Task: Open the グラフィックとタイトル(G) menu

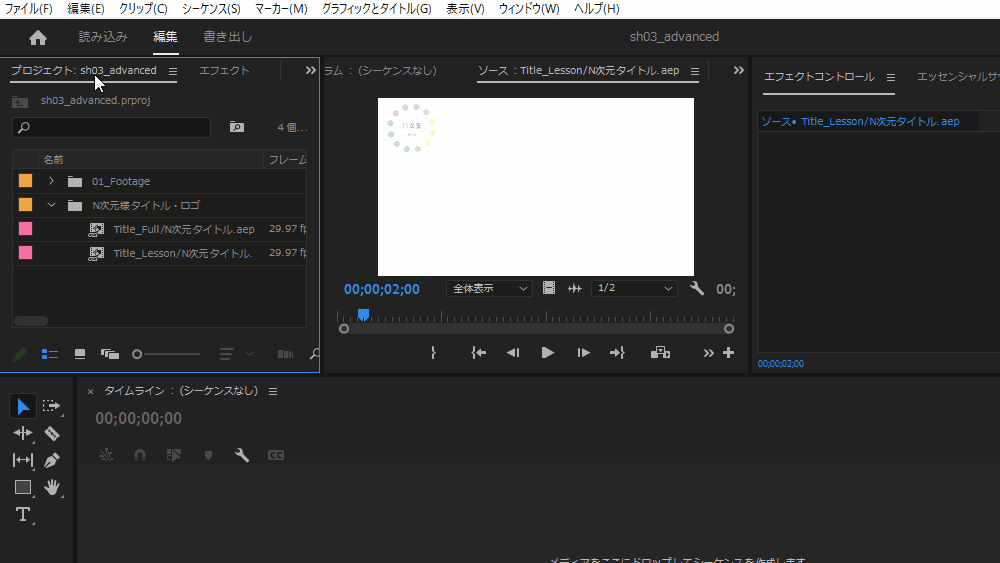Action: 376,9
